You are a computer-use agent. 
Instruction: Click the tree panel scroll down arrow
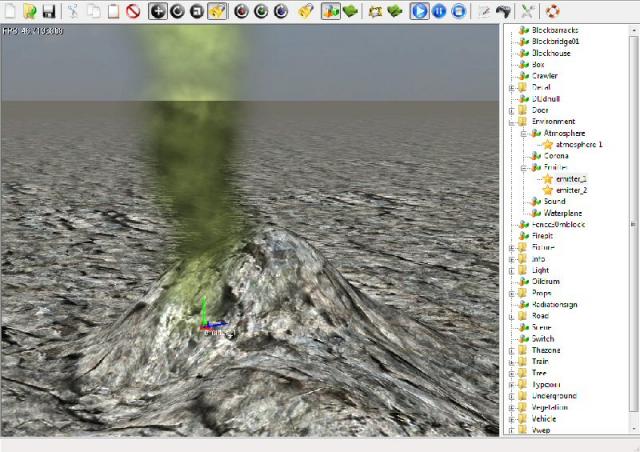[x=634, y=428]
